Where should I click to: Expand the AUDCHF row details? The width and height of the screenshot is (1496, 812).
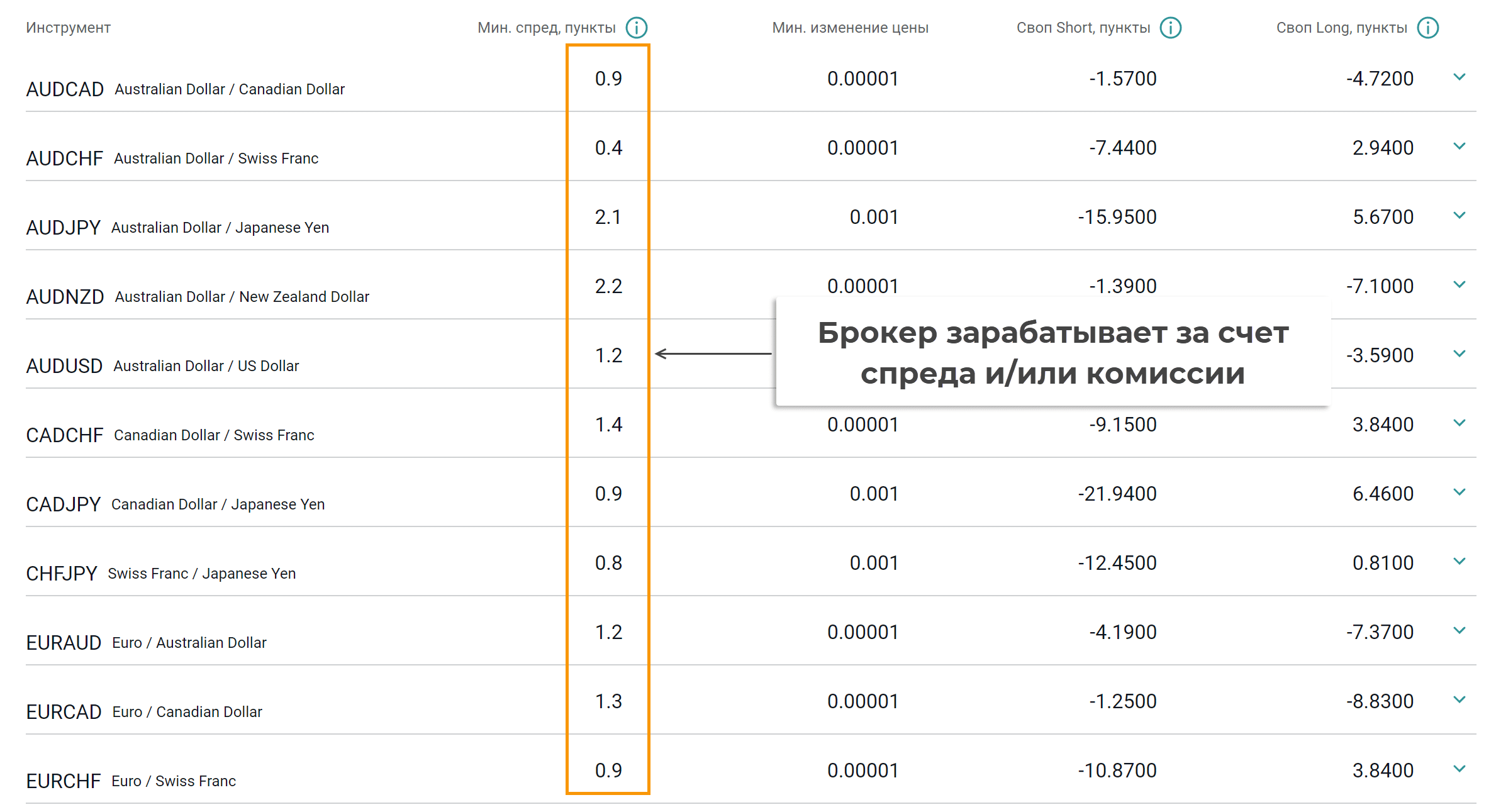point(1460,147)
